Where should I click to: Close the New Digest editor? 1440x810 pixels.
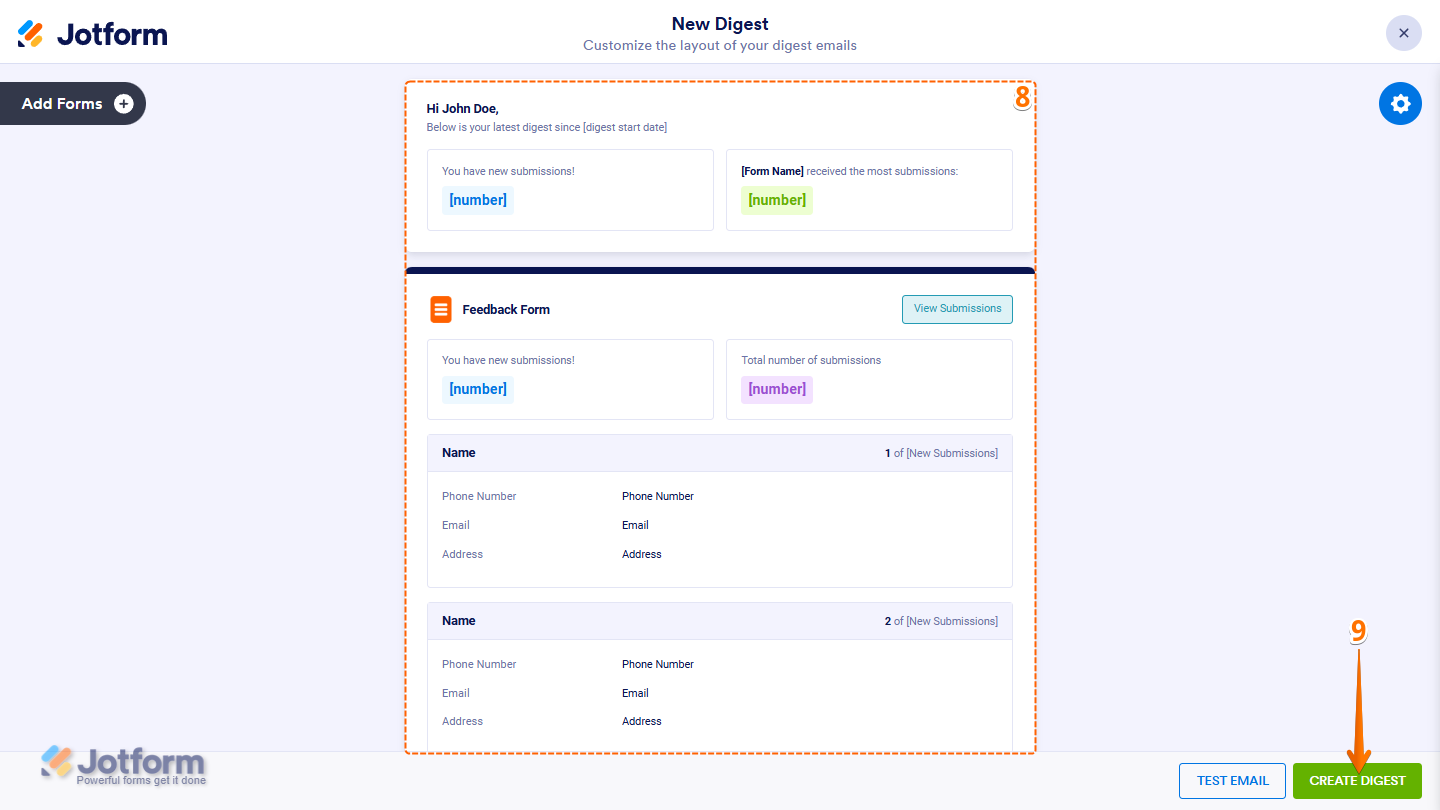pyautogui.click(x=1403, y=33)
